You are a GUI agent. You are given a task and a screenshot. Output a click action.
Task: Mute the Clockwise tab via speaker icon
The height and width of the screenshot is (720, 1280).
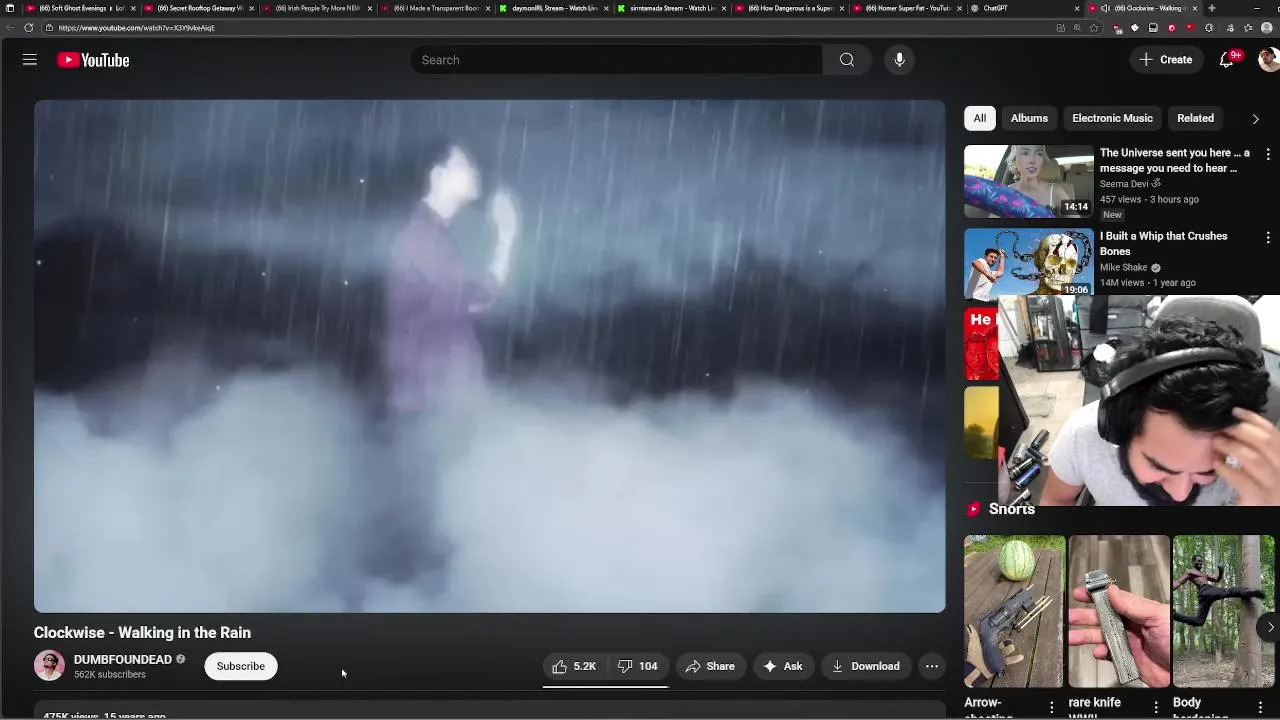point(1105,8)
